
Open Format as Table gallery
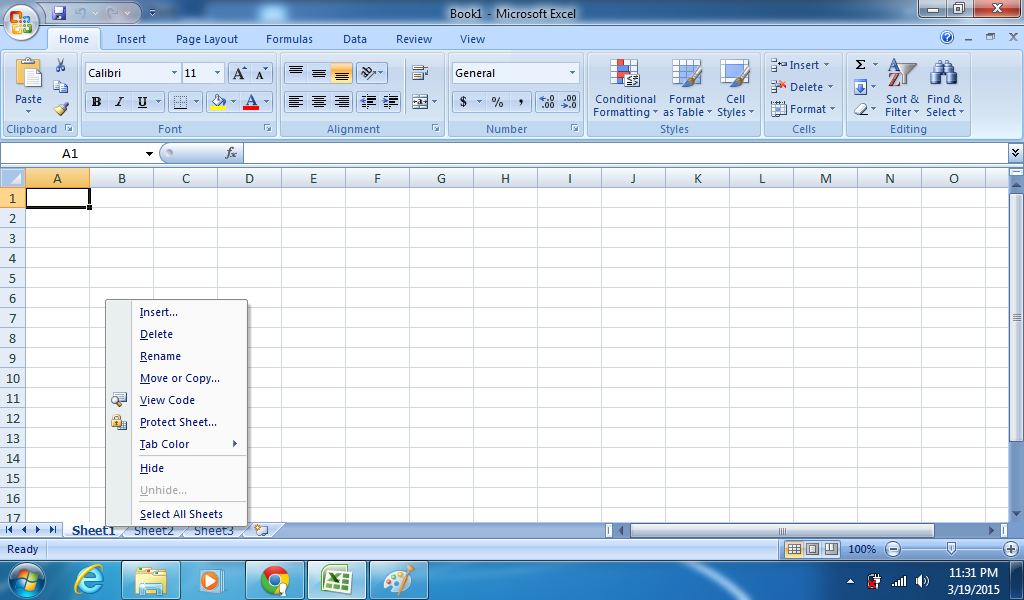coord(687,88)
